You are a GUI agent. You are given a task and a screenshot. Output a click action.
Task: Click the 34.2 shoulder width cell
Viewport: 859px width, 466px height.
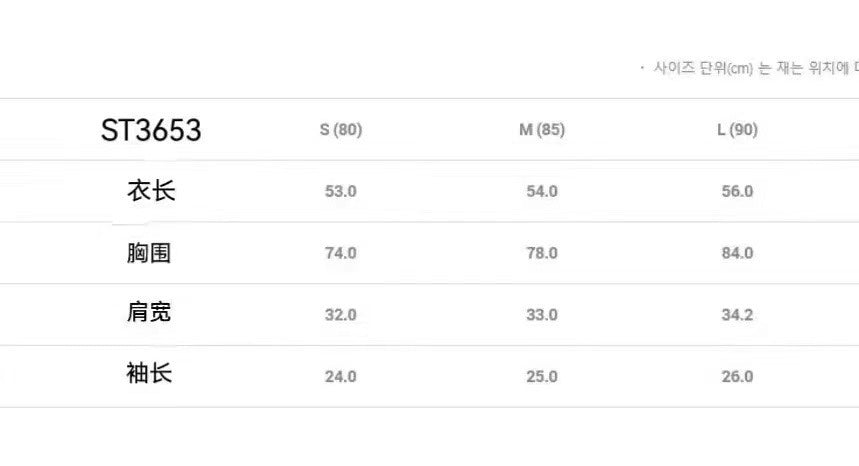[737, 315]
